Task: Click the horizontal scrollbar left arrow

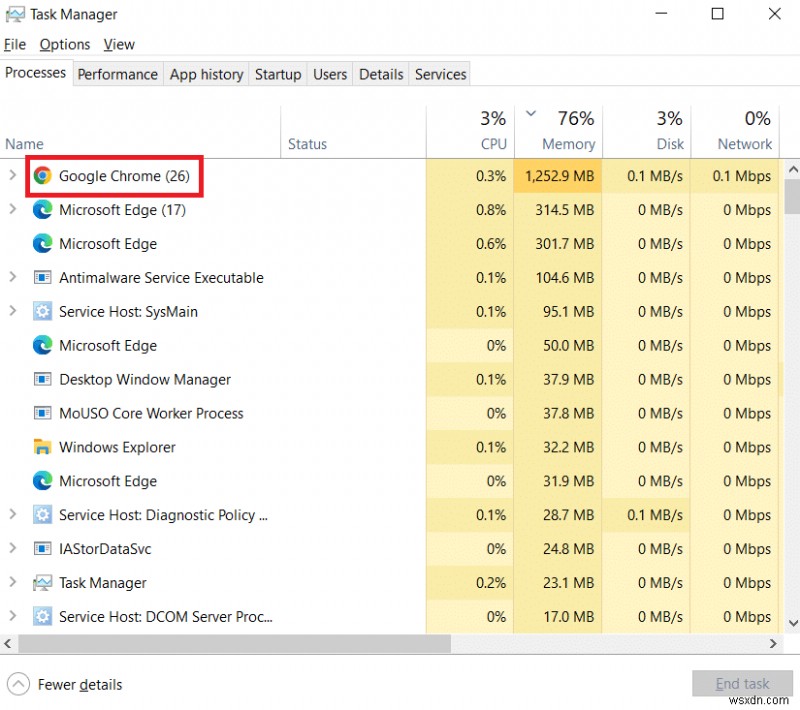Action: (x=8, y=644)
